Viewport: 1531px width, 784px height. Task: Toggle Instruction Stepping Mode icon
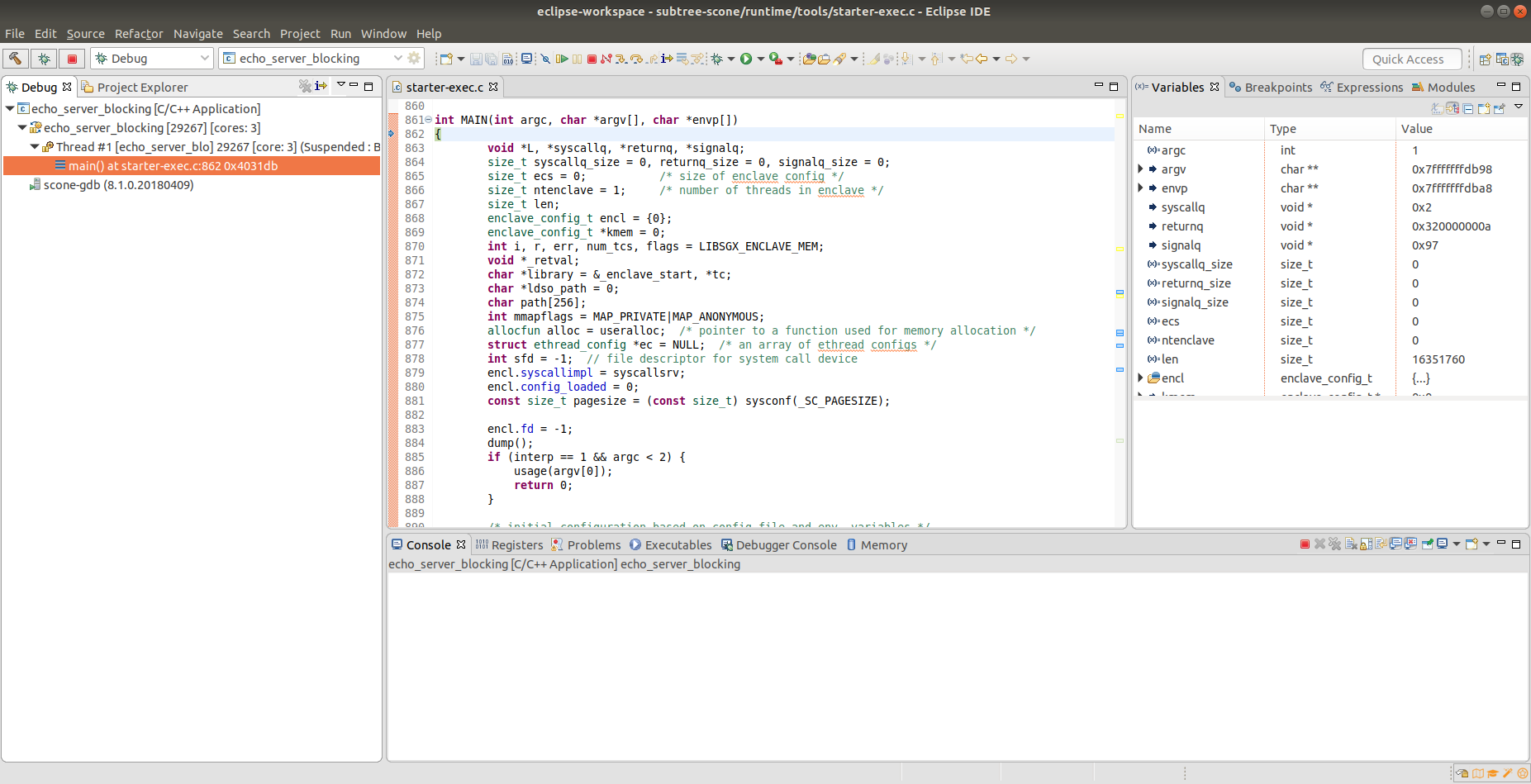[668, 58]
